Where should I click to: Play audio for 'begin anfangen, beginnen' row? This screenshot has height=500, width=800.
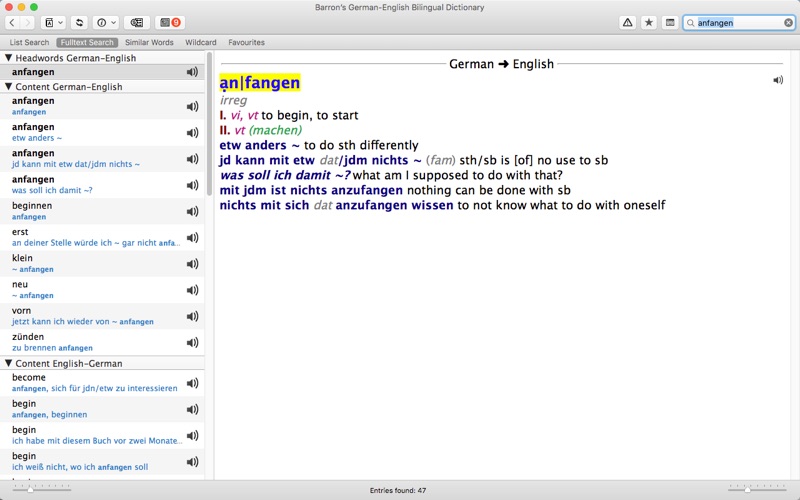tap(192, 409)
